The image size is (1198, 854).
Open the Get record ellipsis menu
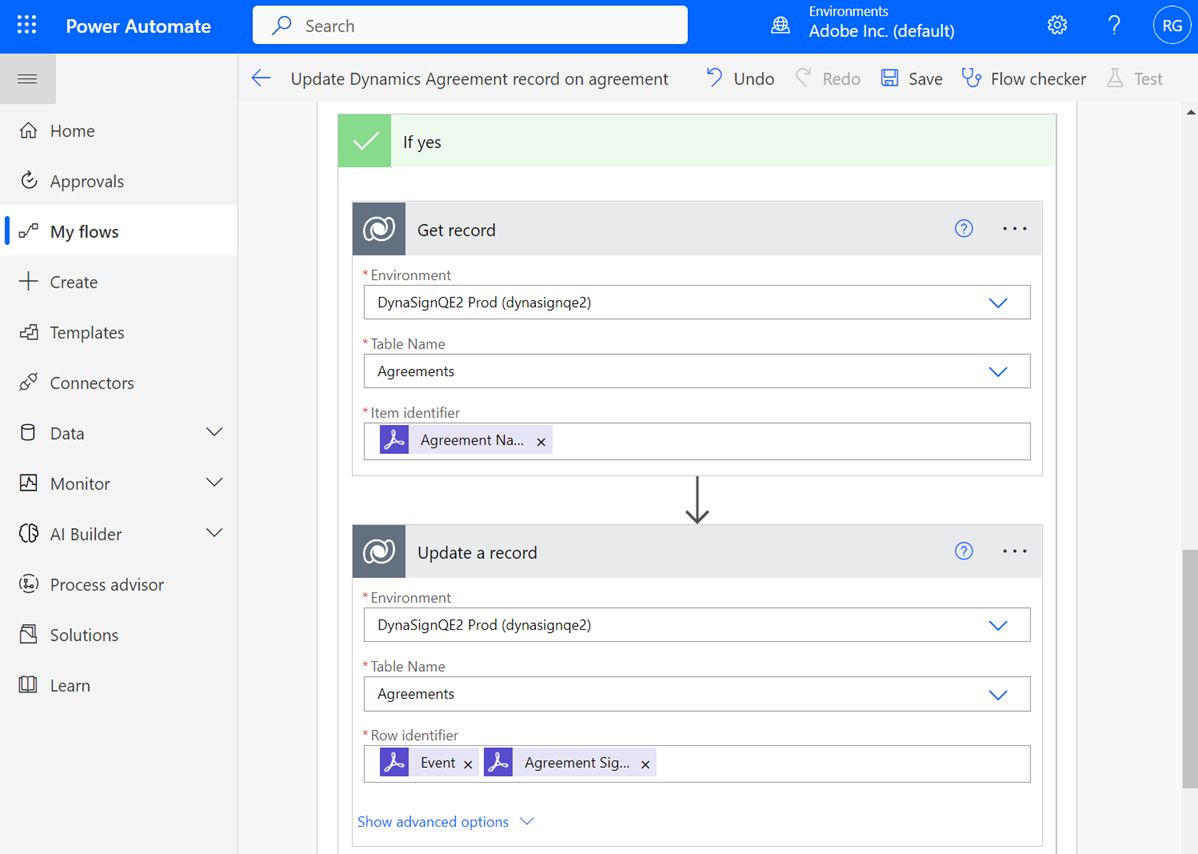(x=1015, y=228)
